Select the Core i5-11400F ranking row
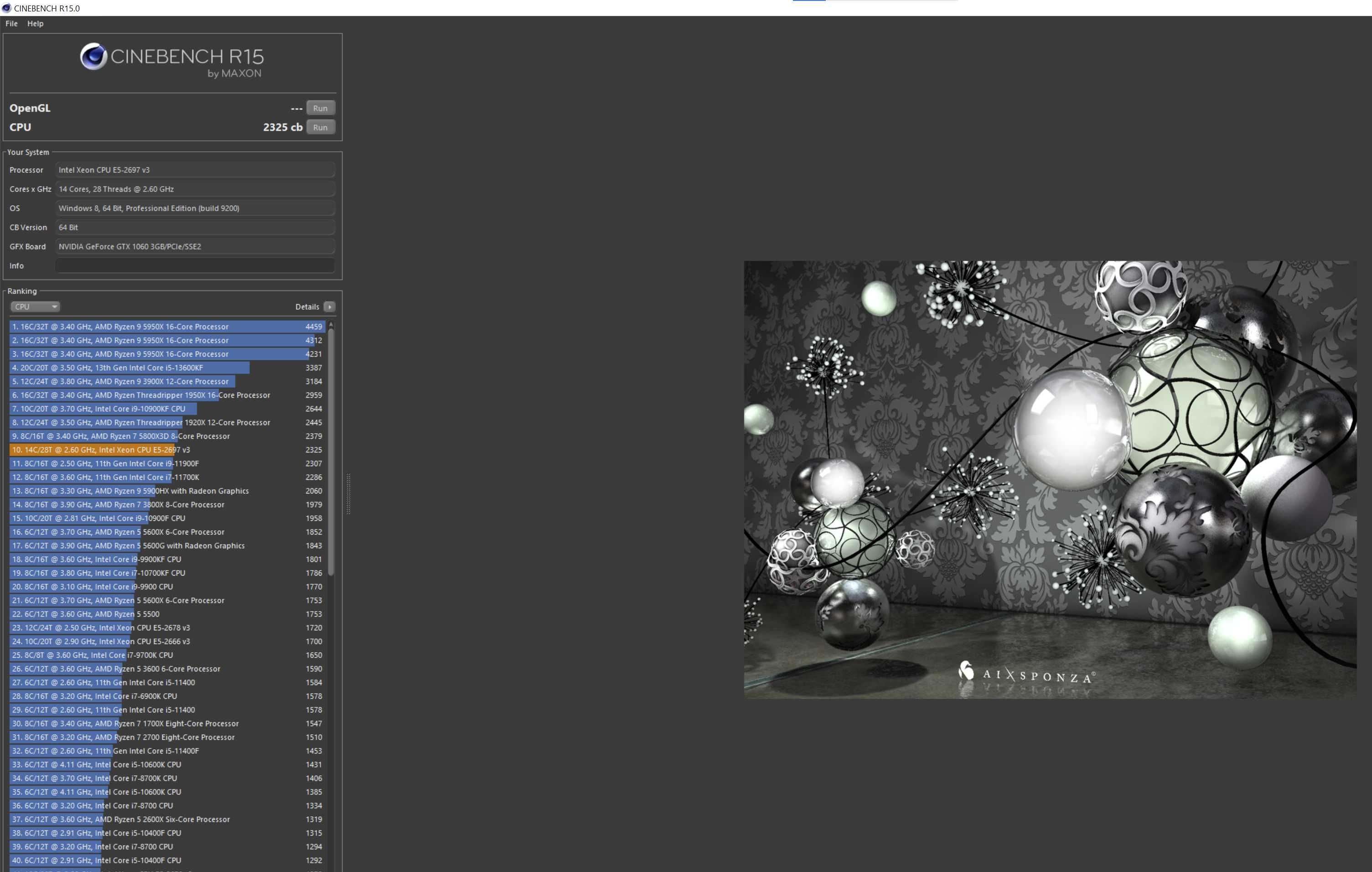Screen dimensions: 1372x872 (167, 751)
